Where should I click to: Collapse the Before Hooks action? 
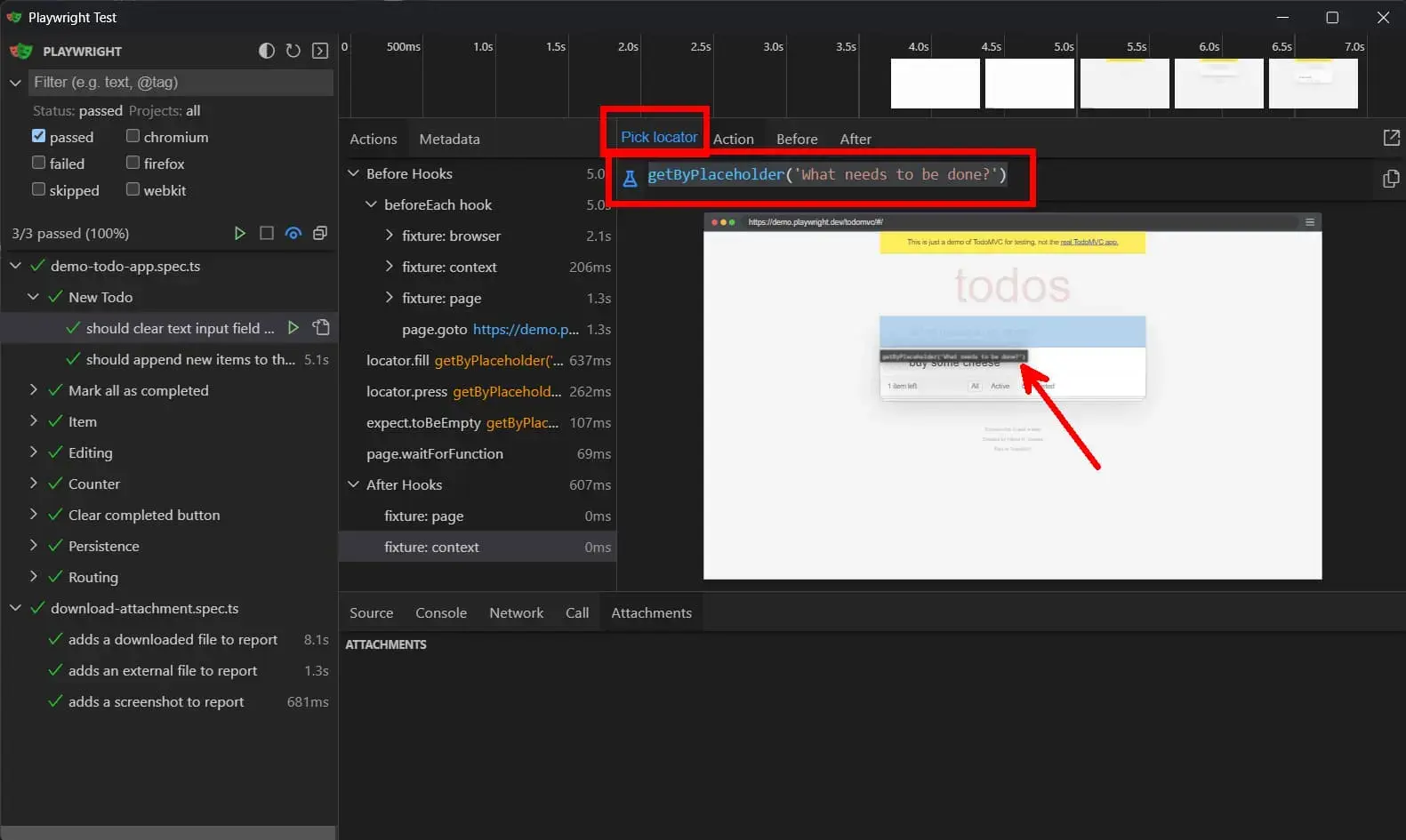tap(353, 173)
